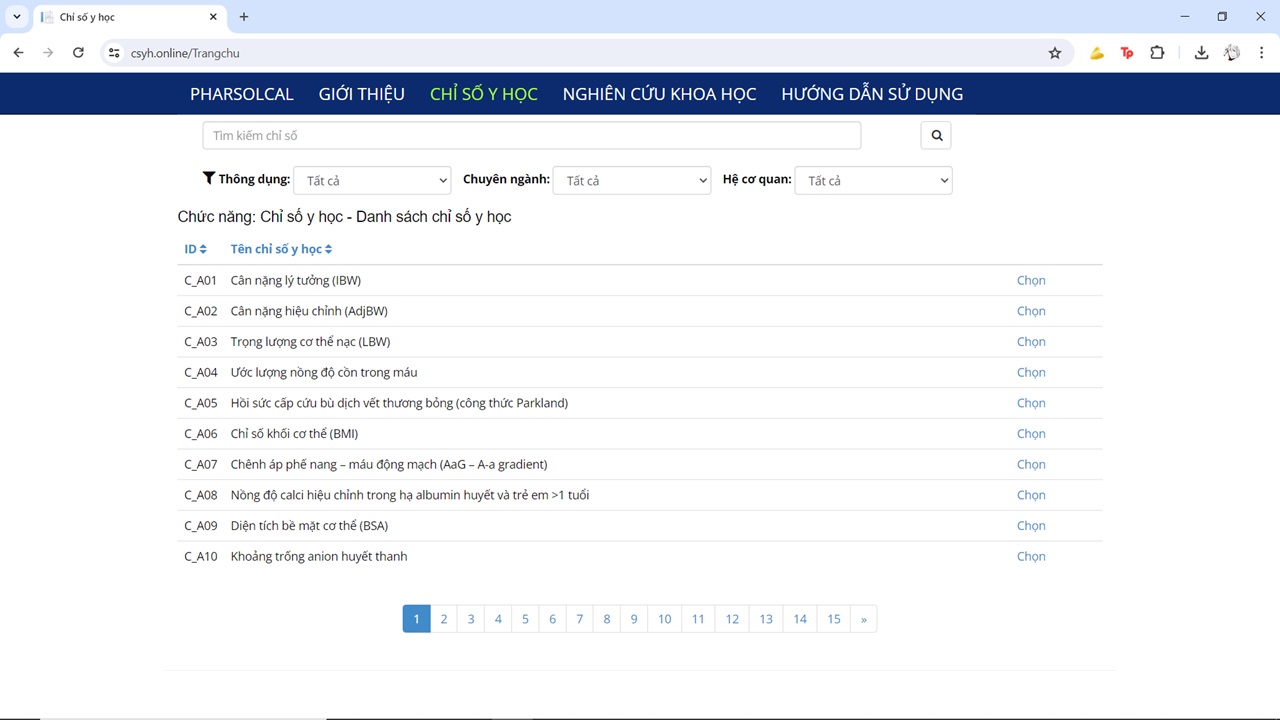Bookmark this page with star icon
The image size is (1280, 720).
tap(1055, 53)
